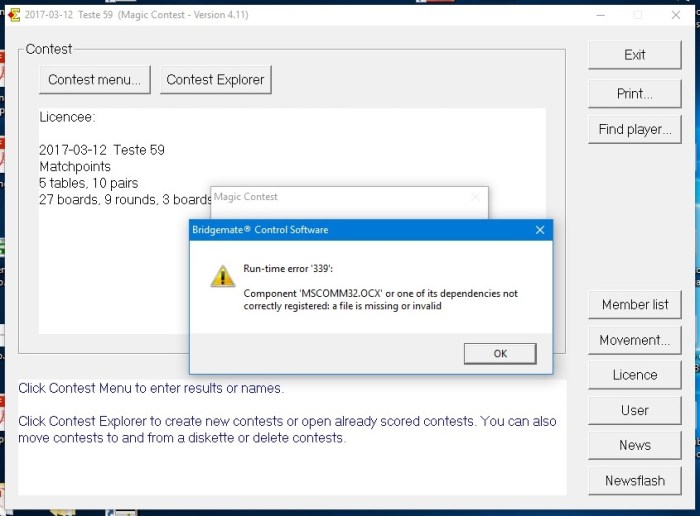Close the small Magic Contest popup

pos(475,197)
